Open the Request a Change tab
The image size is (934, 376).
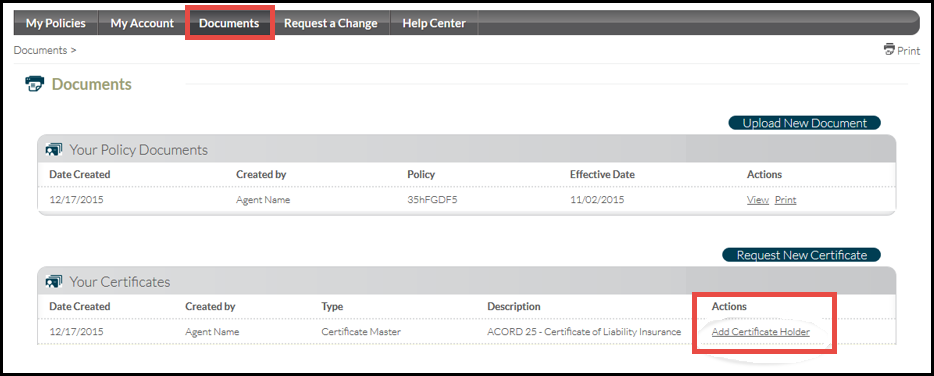(331, 23)
